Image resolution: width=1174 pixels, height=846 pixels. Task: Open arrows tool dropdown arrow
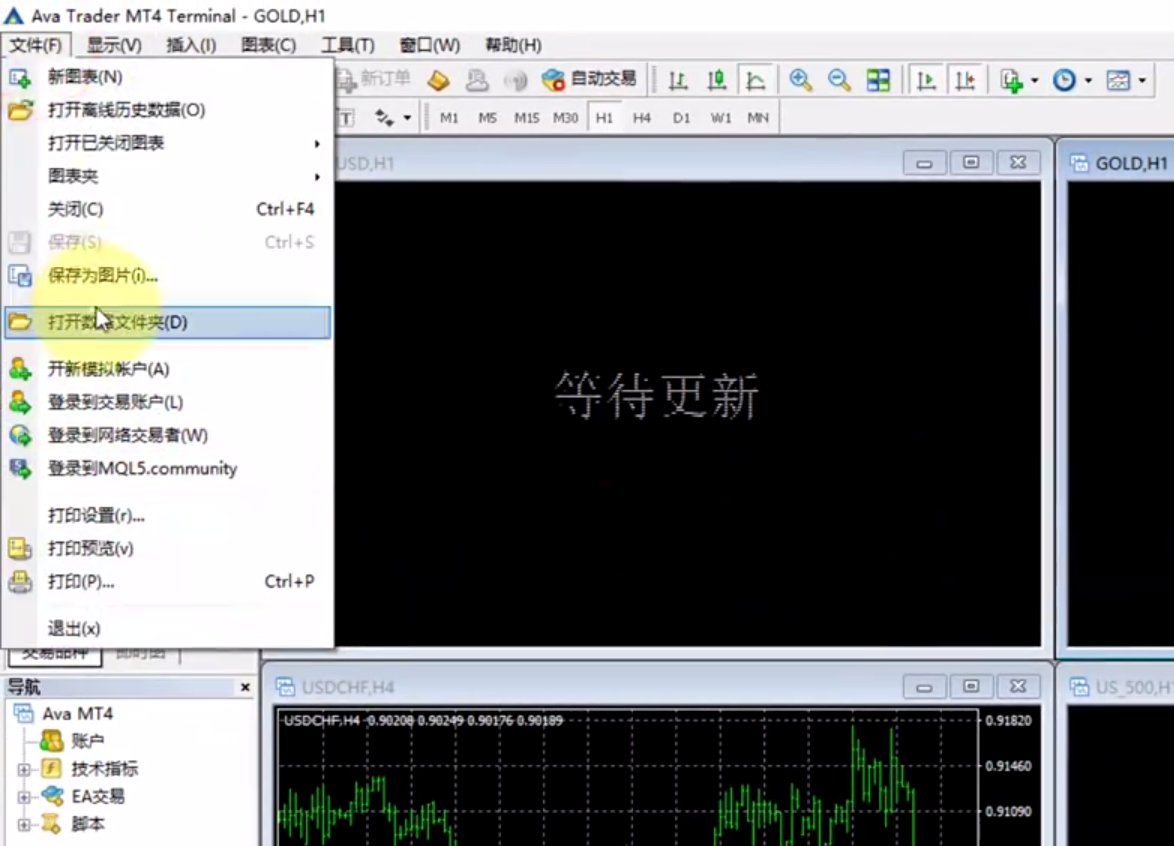(407, 118)
